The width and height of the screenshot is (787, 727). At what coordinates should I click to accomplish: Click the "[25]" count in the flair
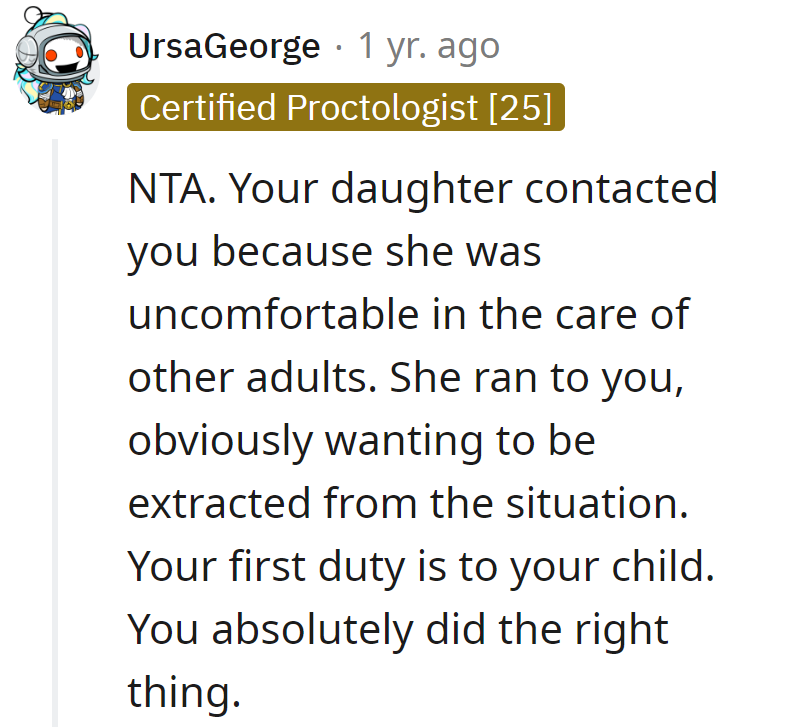click(x=520, y=107)
